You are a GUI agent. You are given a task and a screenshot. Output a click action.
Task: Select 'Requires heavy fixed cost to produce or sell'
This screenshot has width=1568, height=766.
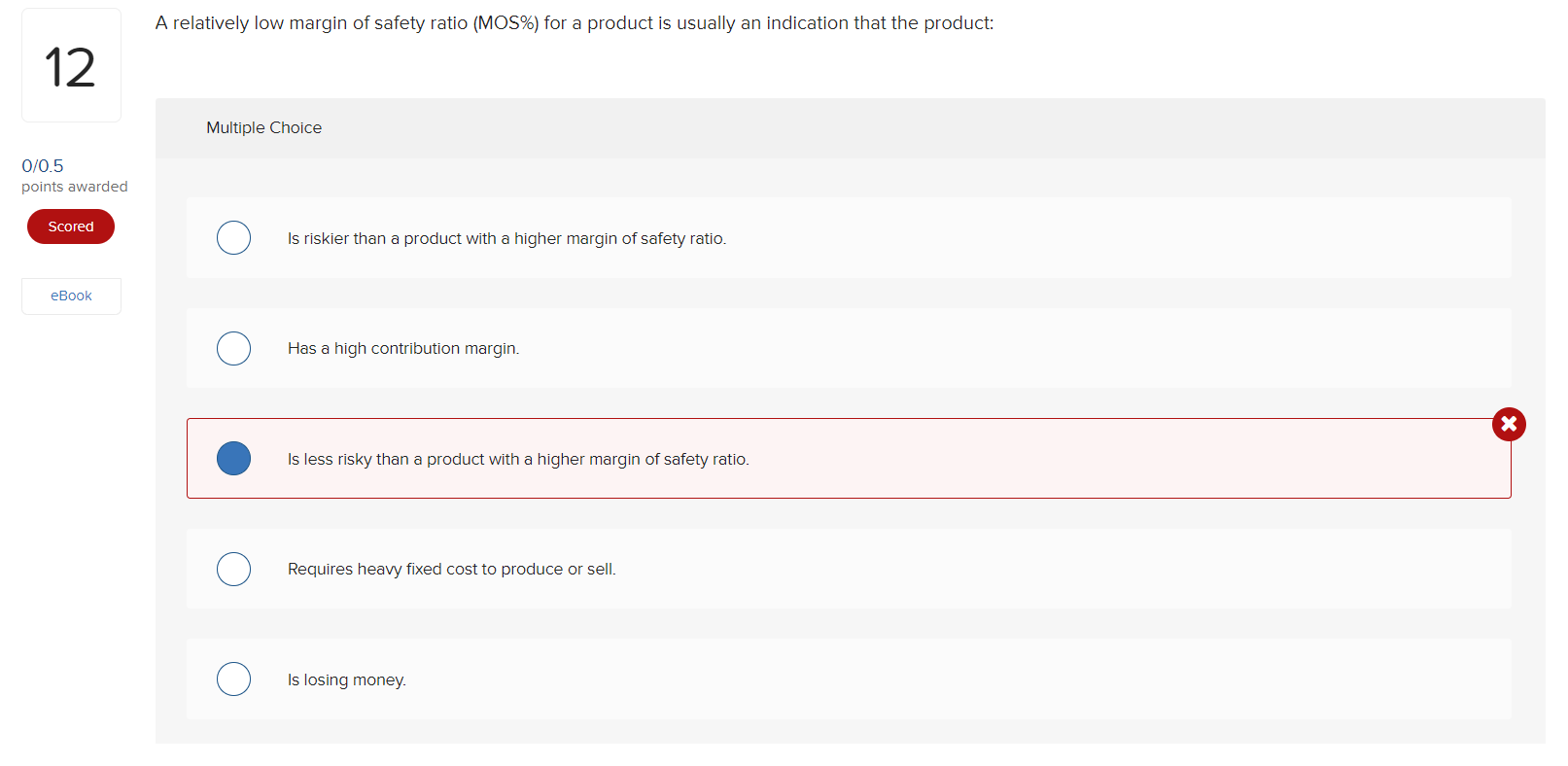[x=233, y=569]
